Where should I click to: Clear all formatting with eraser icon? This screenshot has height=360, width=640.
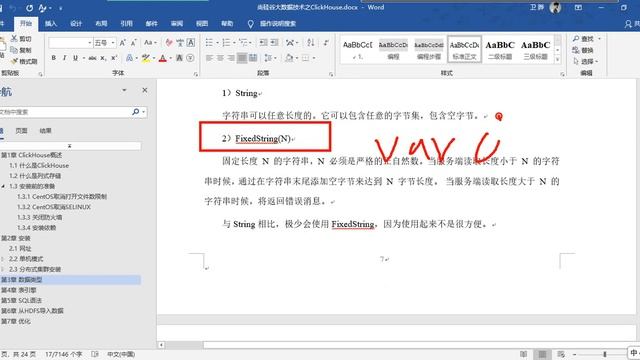pyautogui.click(x=169, y=43)
